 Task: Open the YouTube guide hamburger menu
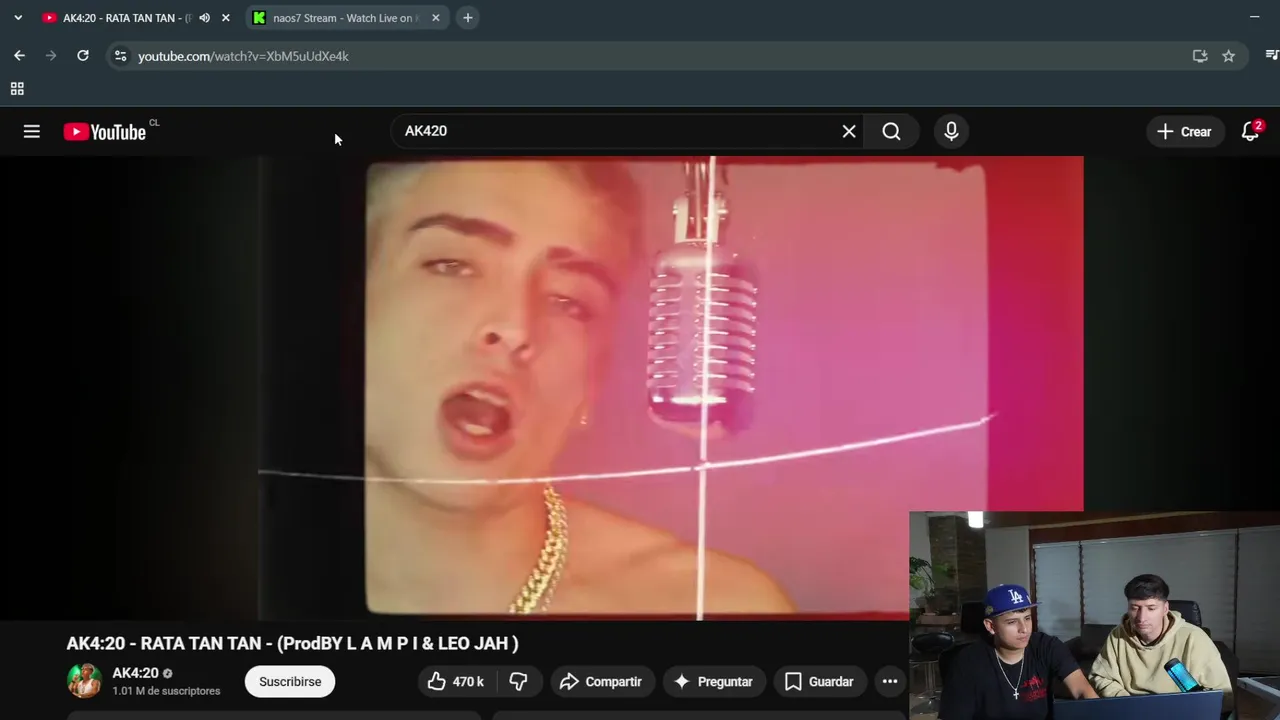[x=32, y=131]
